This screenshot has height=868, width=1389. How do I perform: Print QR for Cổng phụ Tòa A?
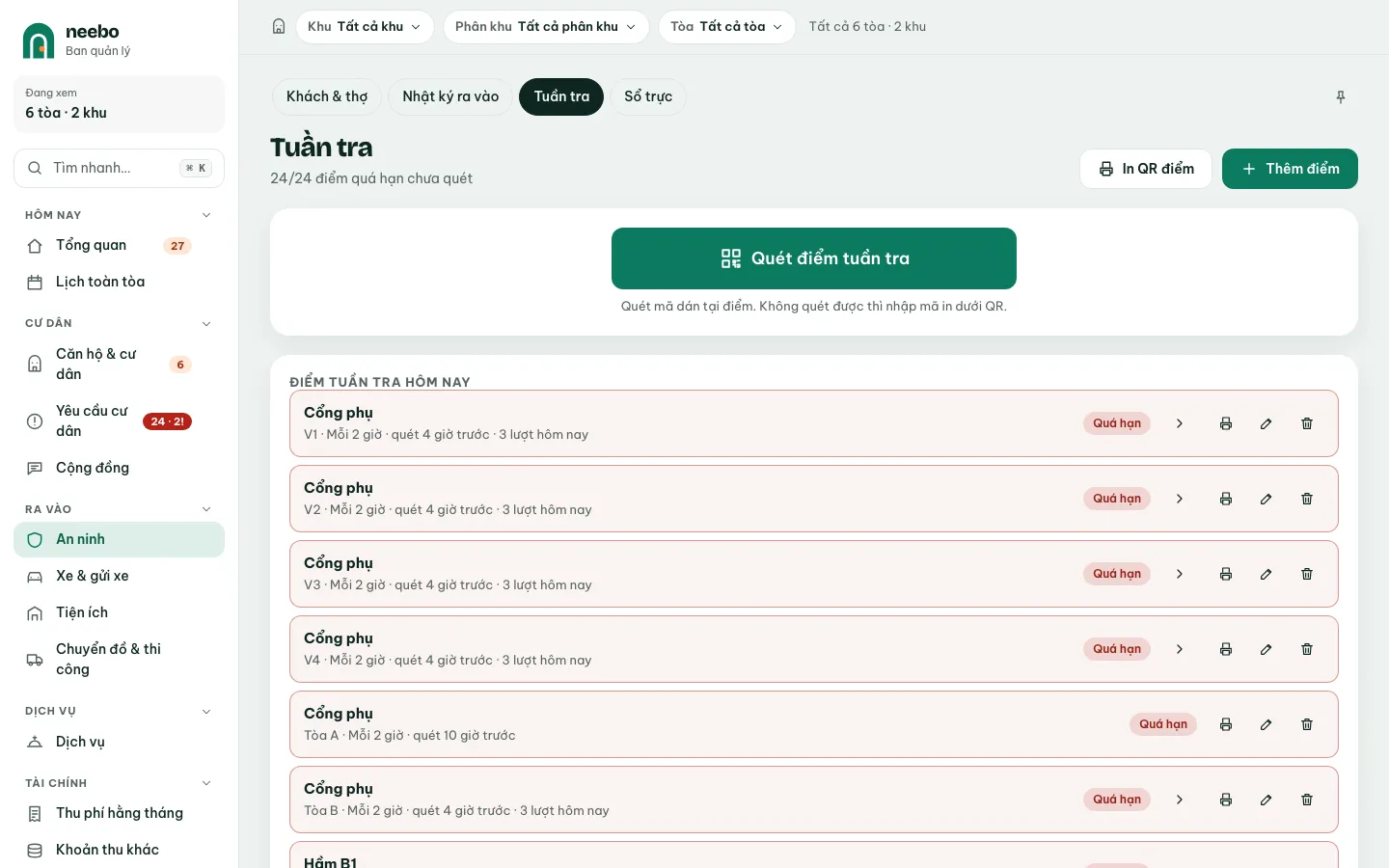pos(1226,724)
